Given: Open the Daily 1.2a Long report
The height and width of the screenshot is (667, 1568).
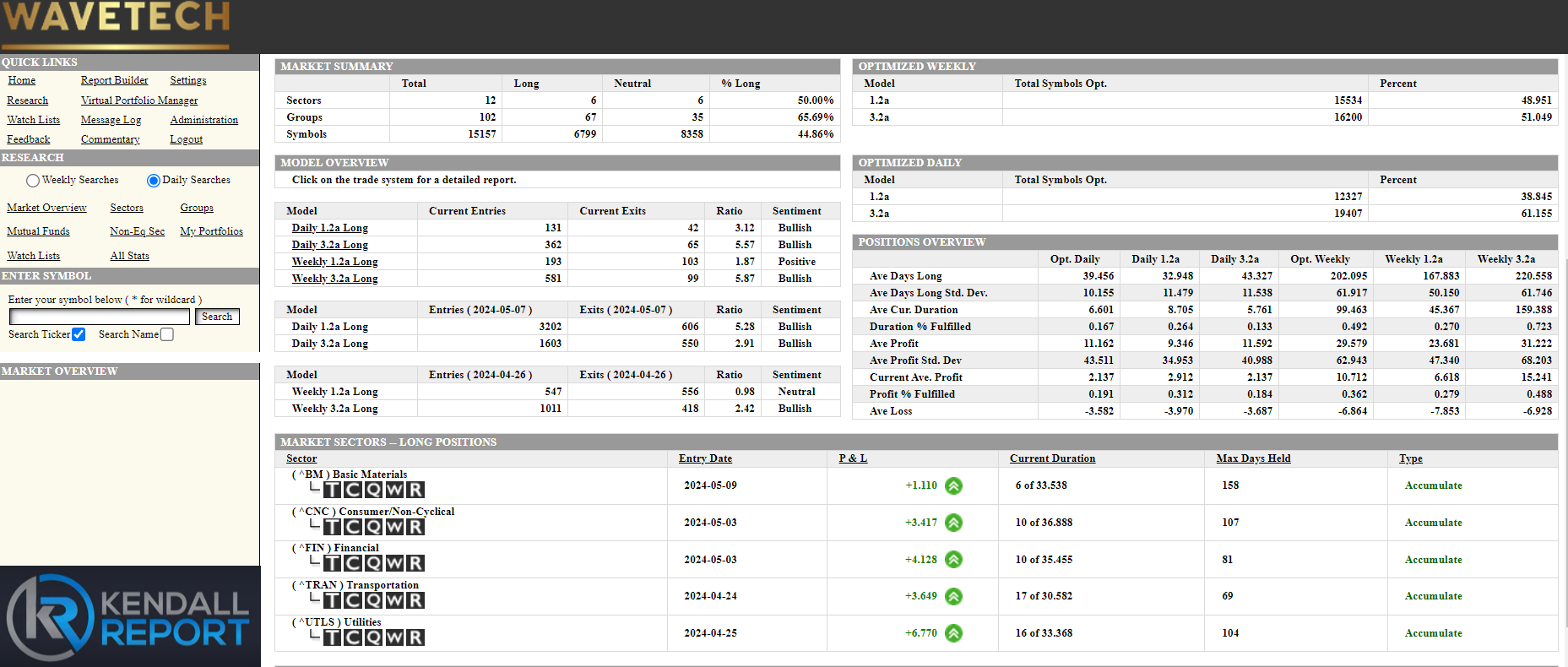Looking at the screenshot, I should [330, 228].
